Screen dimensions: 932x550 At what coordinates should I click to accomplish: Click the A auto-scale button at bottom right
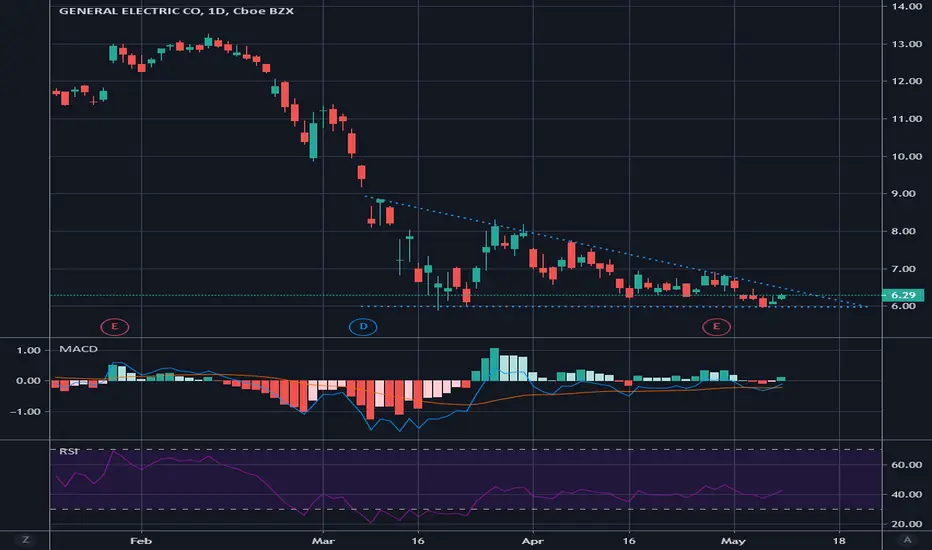pyautogui.click(x=907, y=540)
